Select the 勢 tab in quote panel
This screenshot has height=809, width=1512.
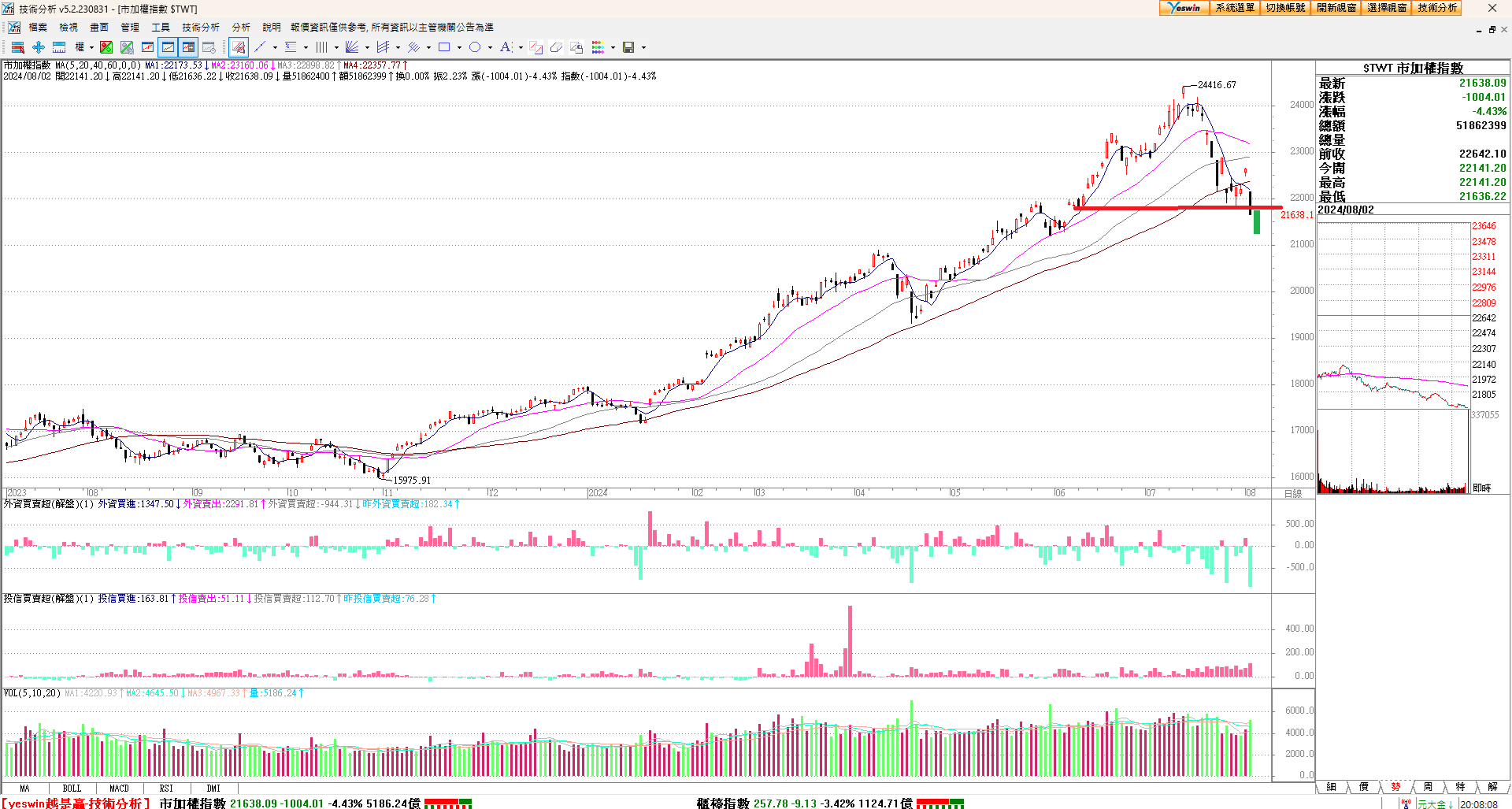1396,787
